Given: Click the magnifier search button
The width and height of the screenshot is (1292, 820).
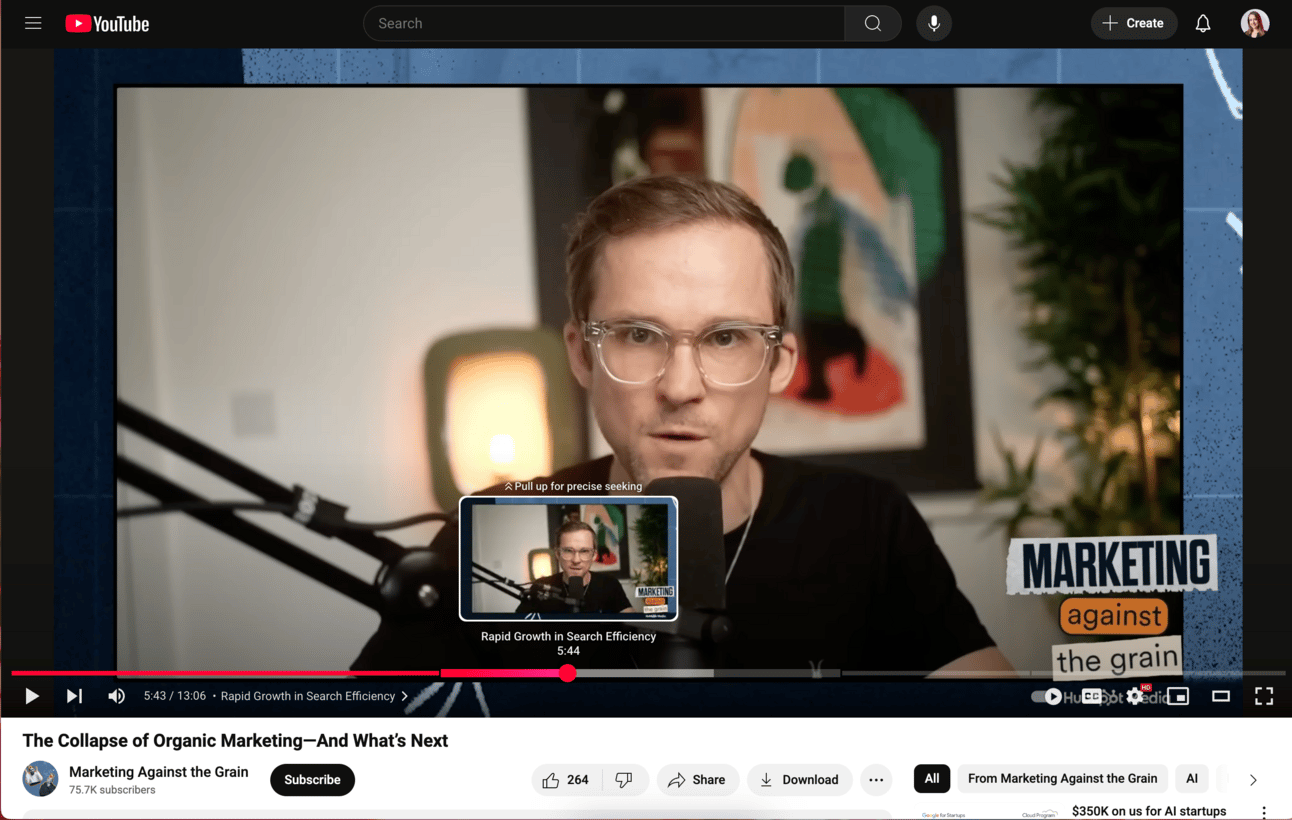Looking at the screenshot, I should click(873, 23).
